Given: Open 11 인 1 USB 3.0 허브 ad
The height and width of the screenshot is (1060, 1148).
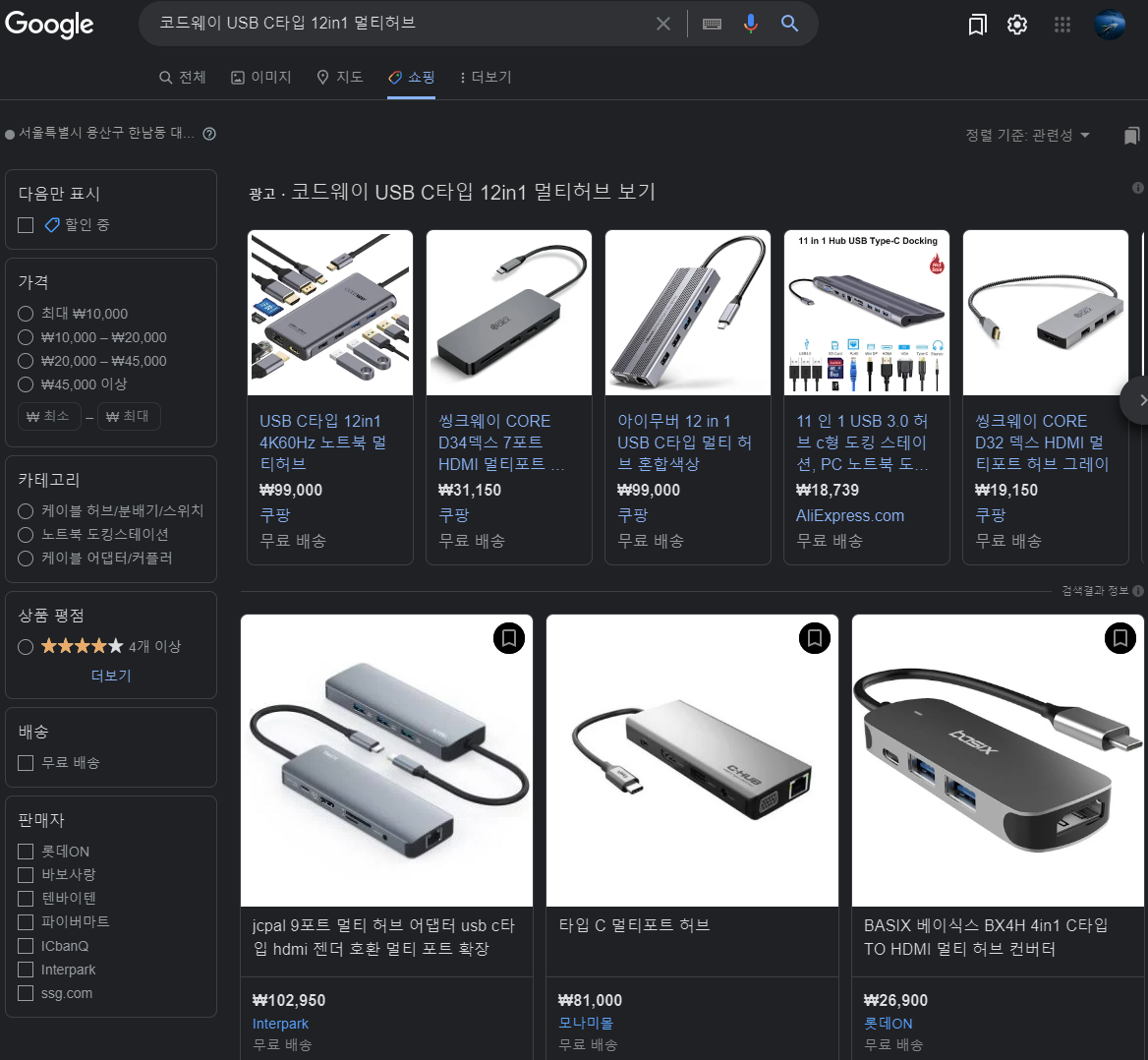Looking at the screenshot, I should 862,442.
